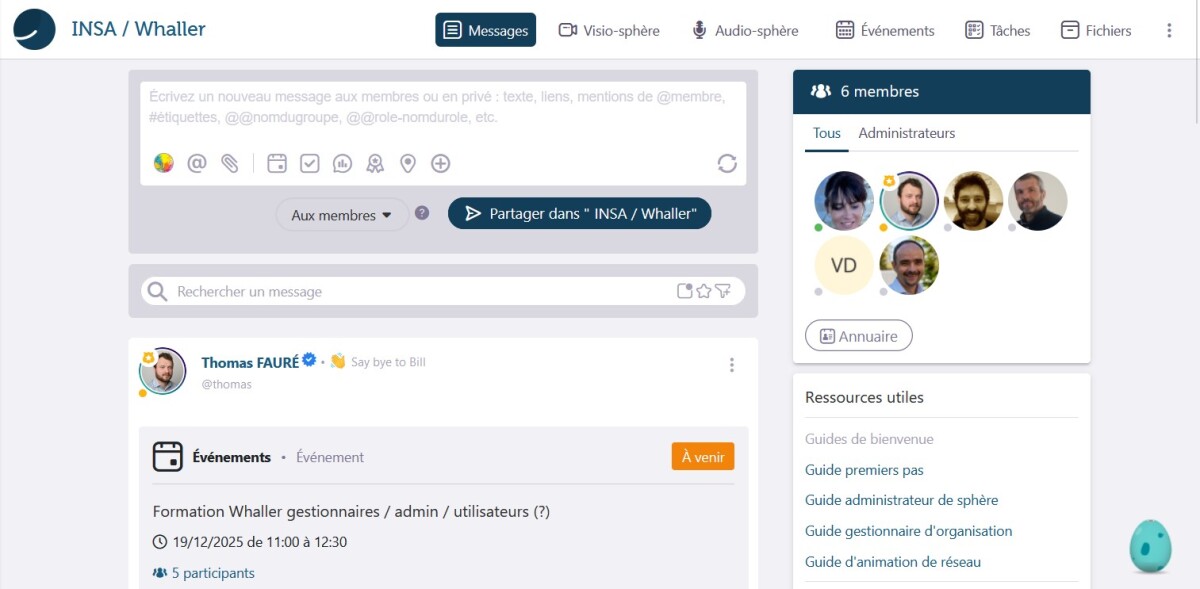Open the Aux membres audience dropdown
Image resolution: width=1200 pixels, height=589 pixels.
[341, 215]
